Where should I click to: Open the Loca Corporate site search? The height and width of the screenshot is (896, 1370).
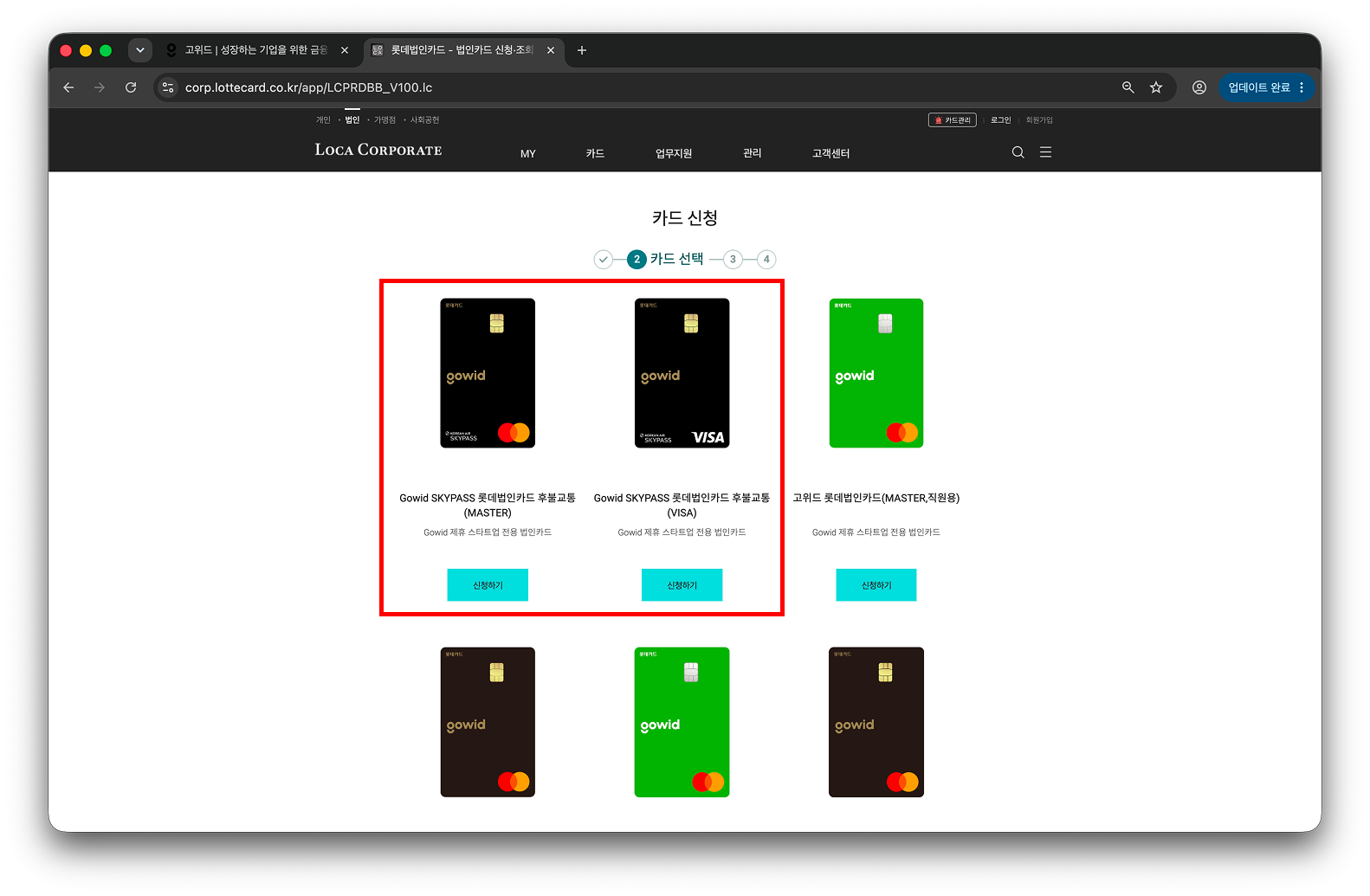point(1018,152)
